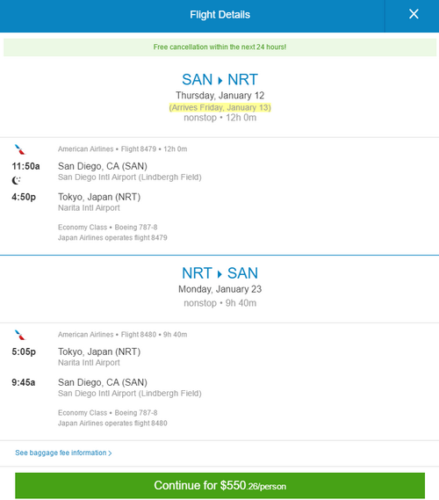
Task: Click Japan Airlines operates flight 8480 note
Action: [x=113, y=423]
